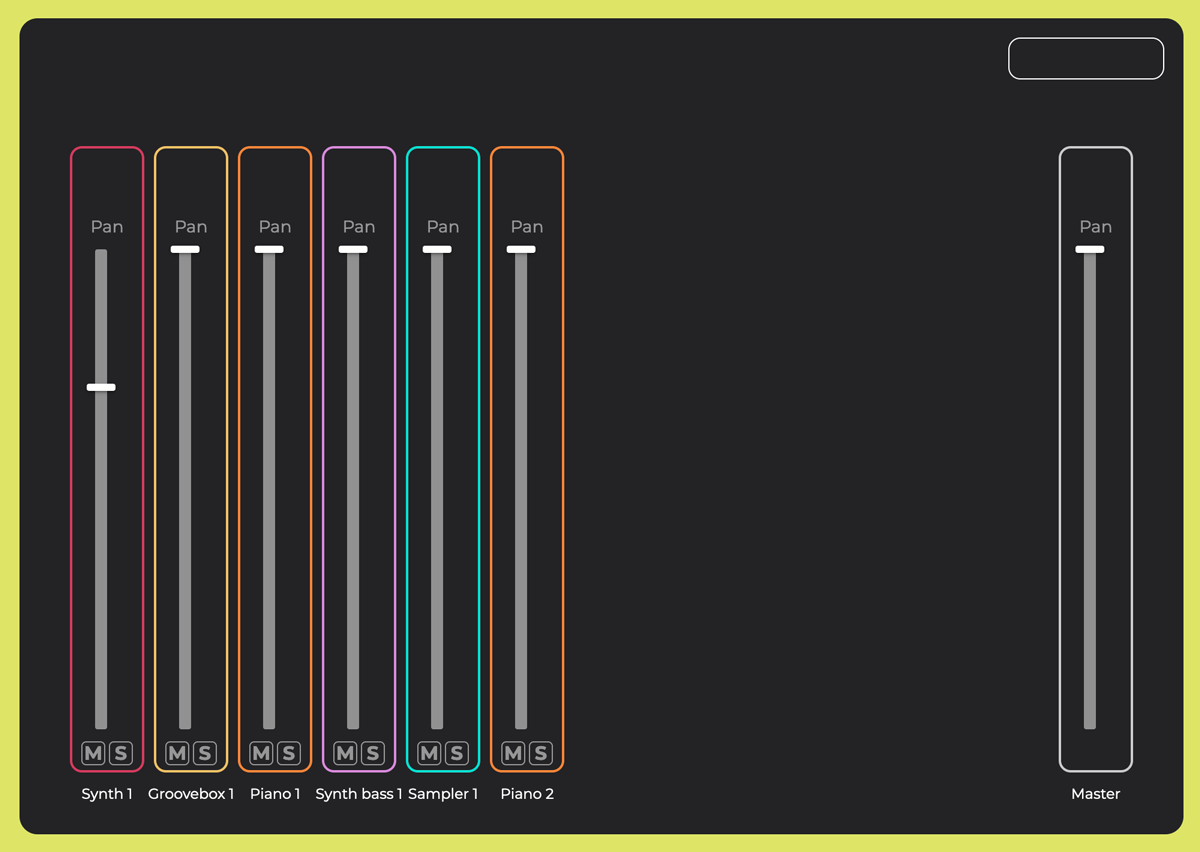
Task: Toggle solo on Sampler 1
Action: pos(457,753)
